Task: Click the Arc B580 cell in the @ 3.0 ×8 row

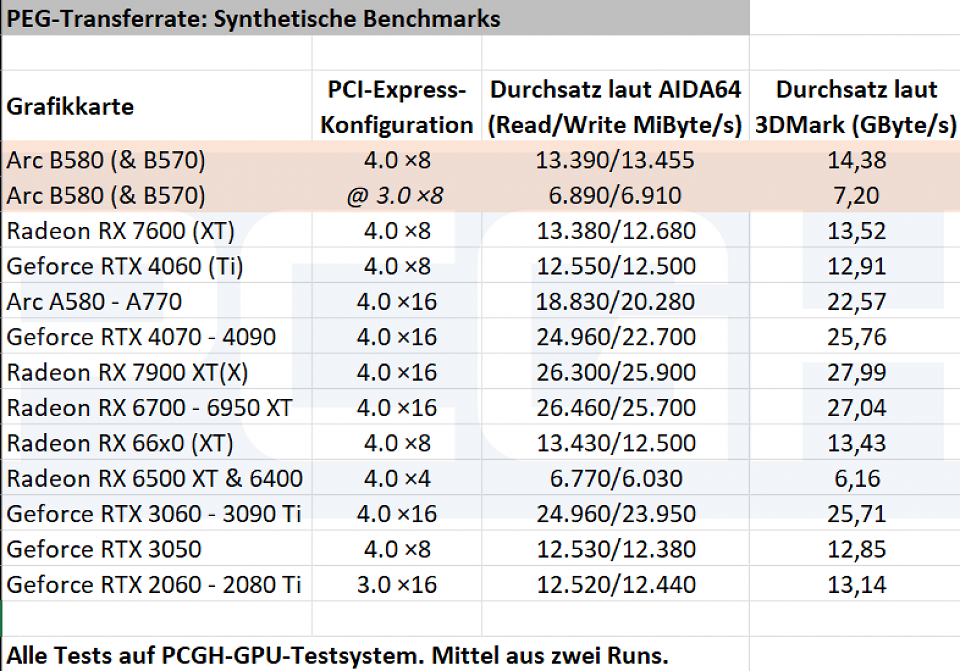Action: click(x=157, y=196)
